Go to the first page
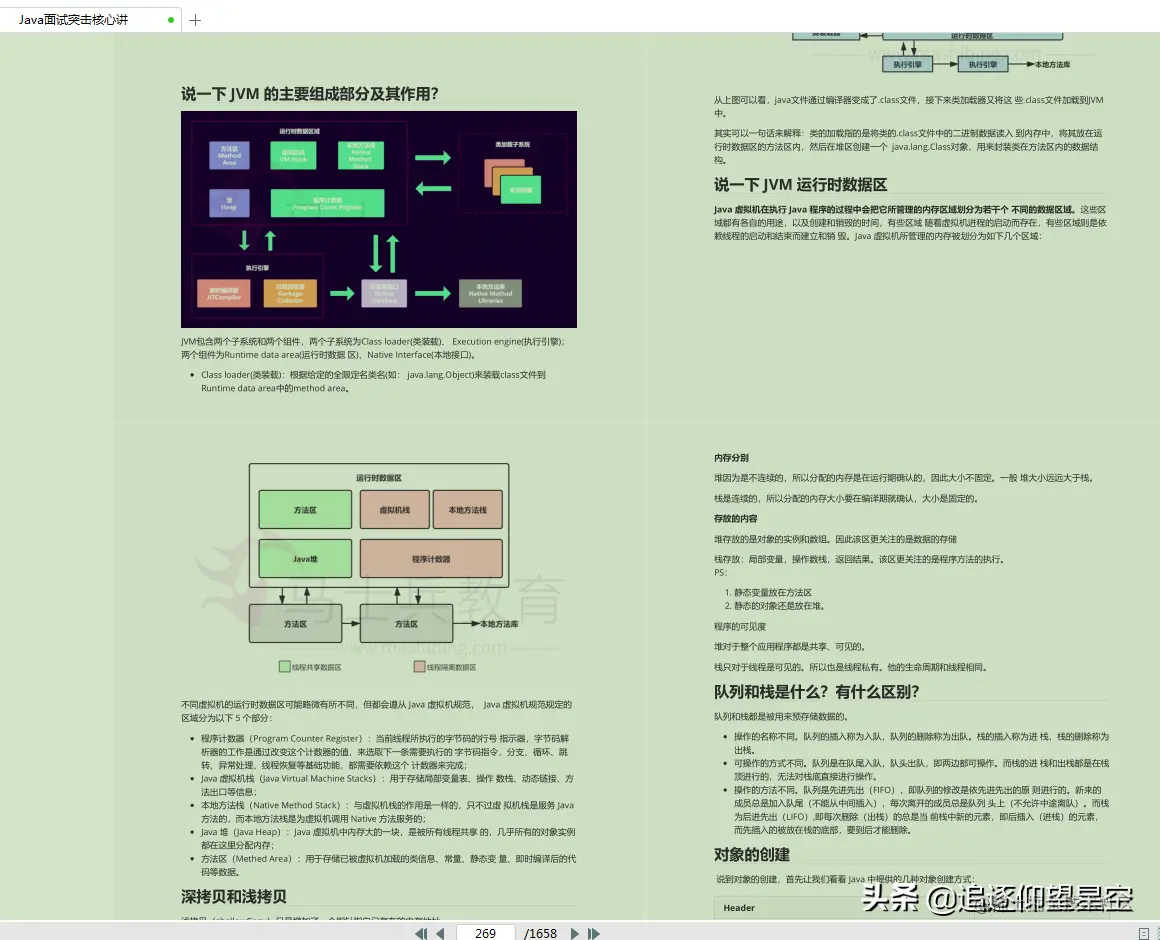 pos(421,933)
